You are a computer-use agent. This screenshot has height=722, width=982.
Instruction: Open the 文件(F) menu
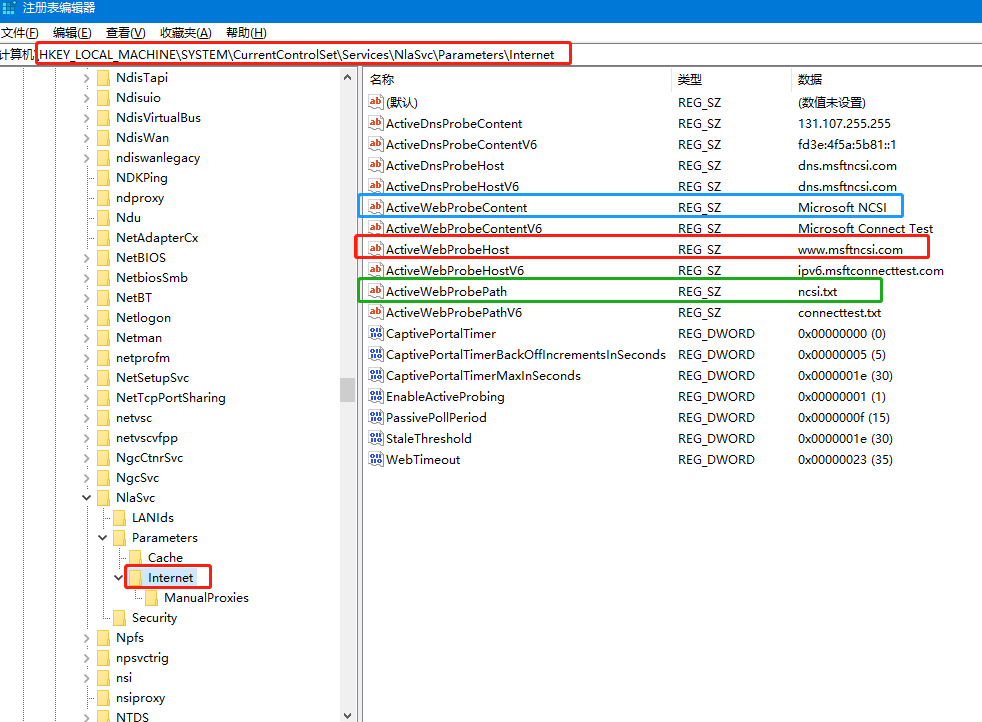point(19,33)
